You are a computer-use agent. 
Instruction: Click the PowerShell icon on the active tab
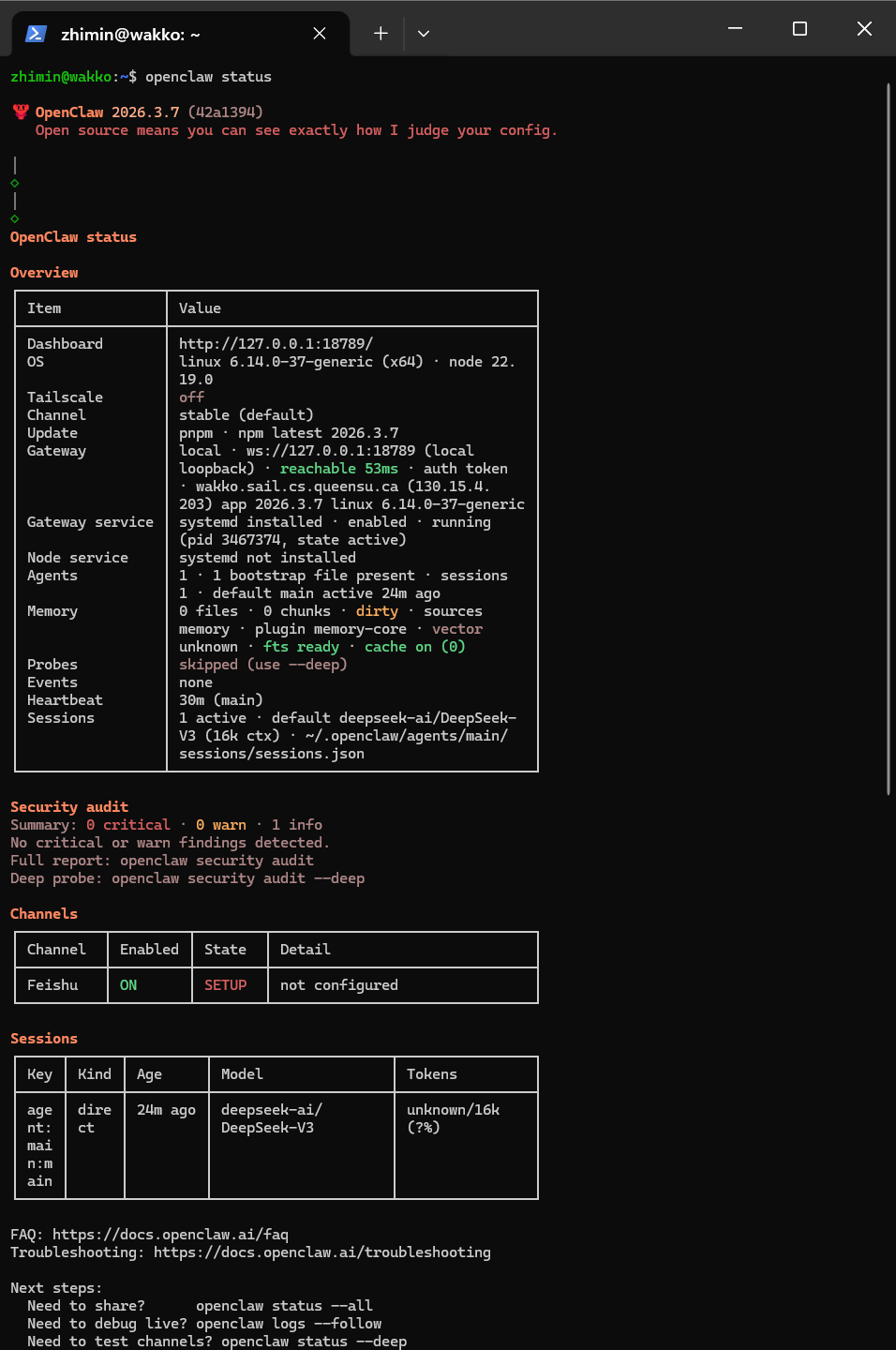pyautogui.click(x=36, y=33)
